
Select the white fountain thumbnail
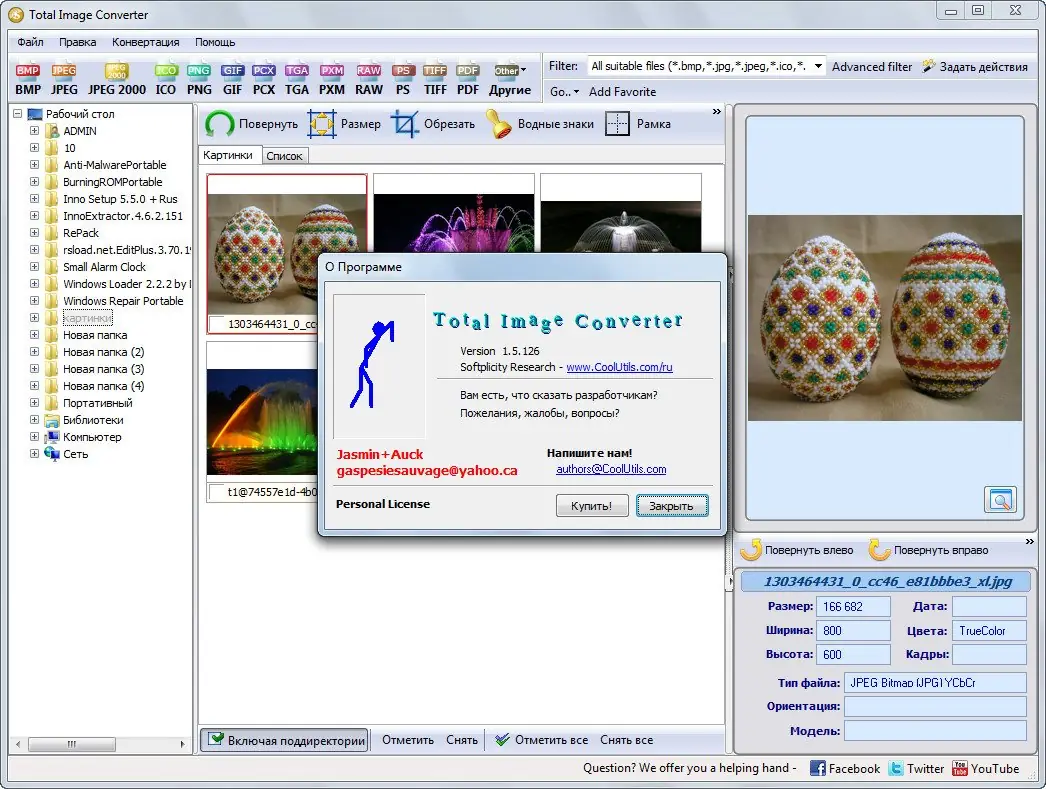(620, 213)
